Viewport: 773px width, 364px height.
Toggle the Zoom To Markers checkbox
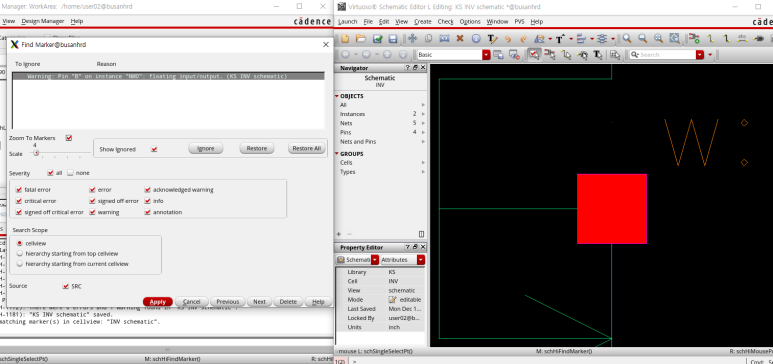coord(69,138)
